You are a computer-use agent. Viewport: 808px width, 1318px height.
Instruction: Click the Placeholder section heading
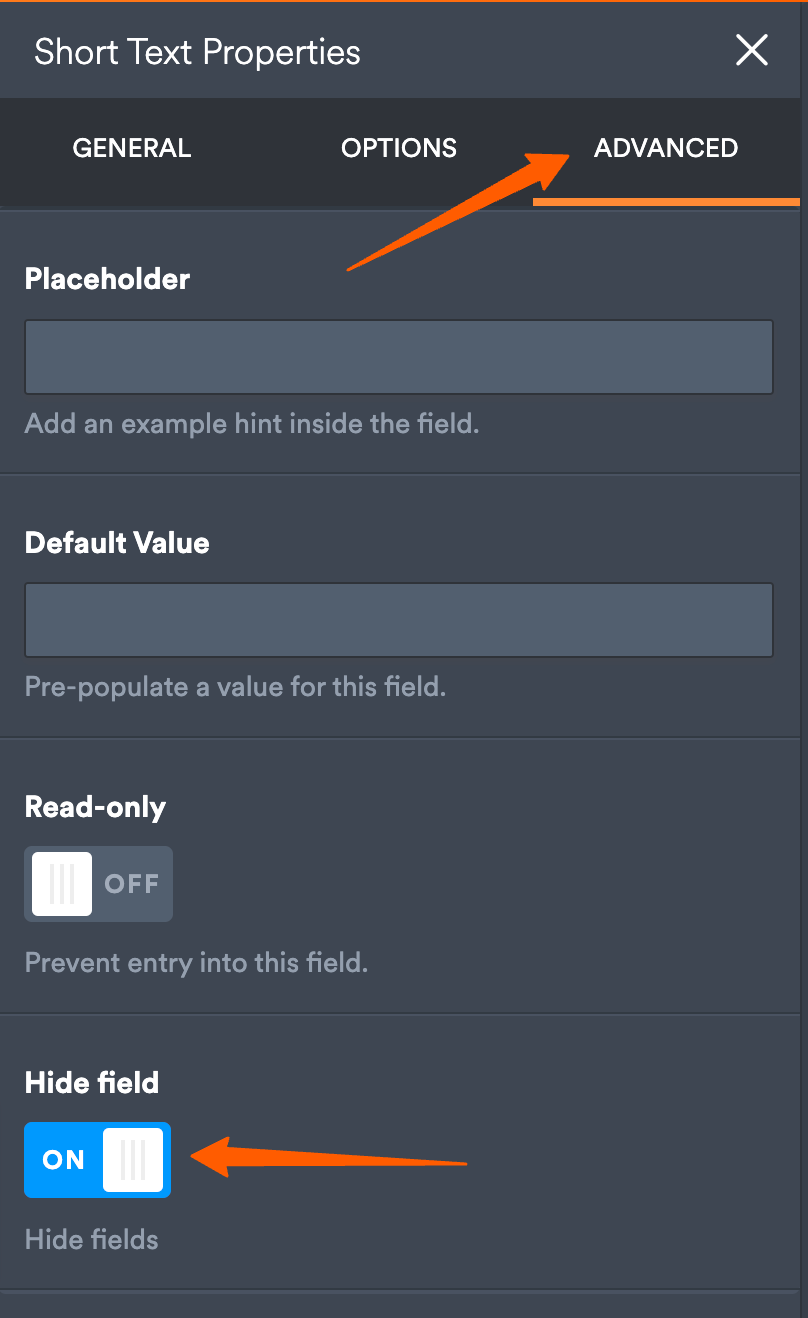click(107, 279)
